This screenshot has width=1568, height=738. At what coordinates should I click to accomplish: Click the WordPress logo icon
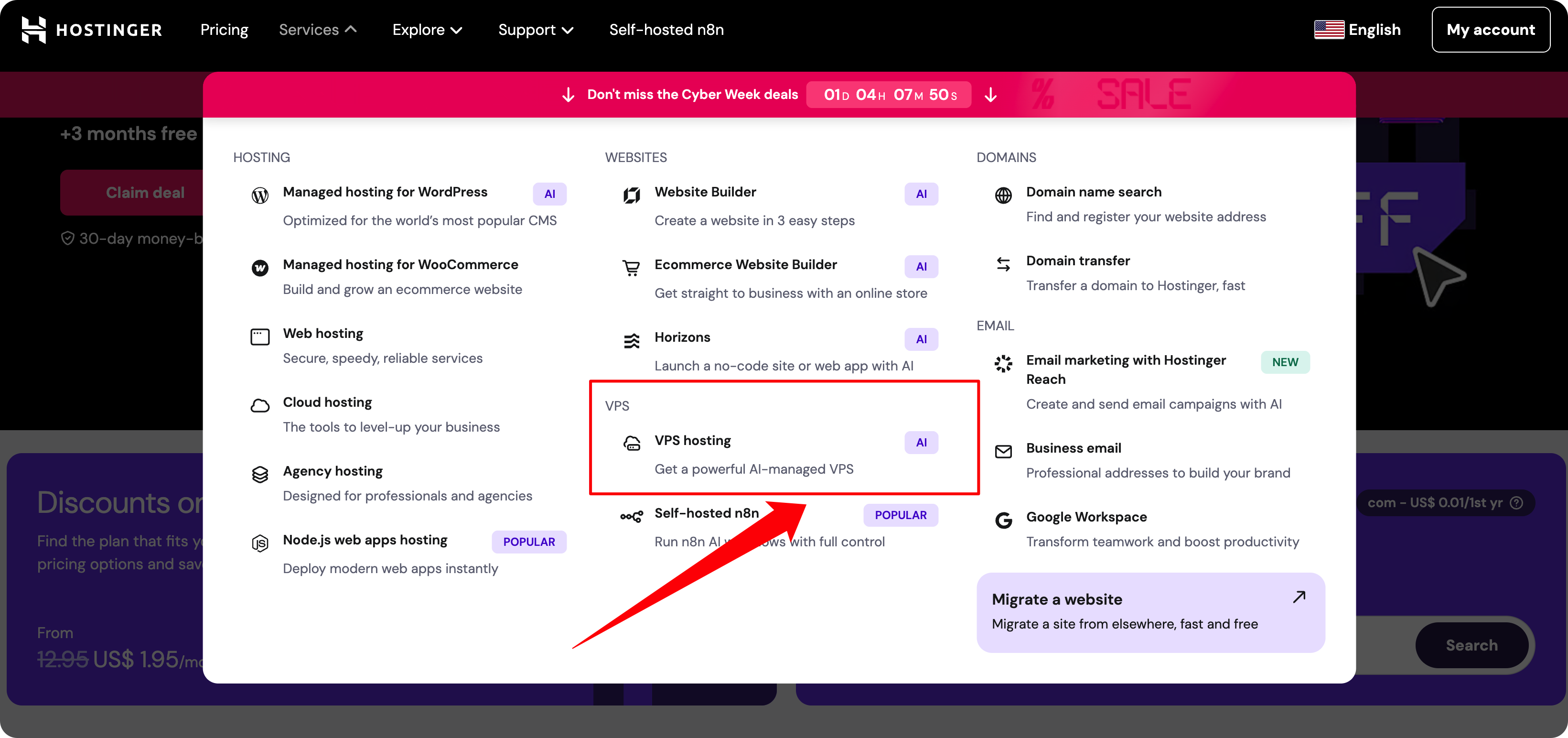(260, 195)
